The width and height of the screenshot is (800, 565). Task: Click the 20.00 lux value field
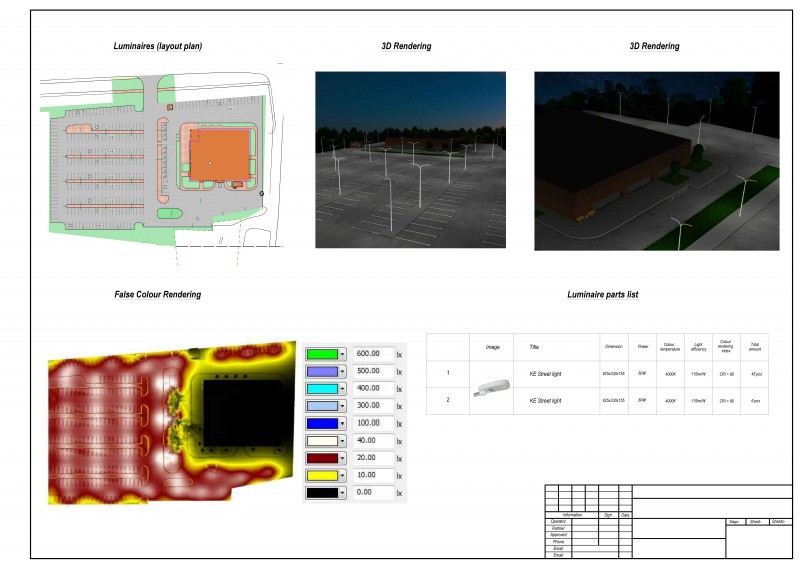373,458
